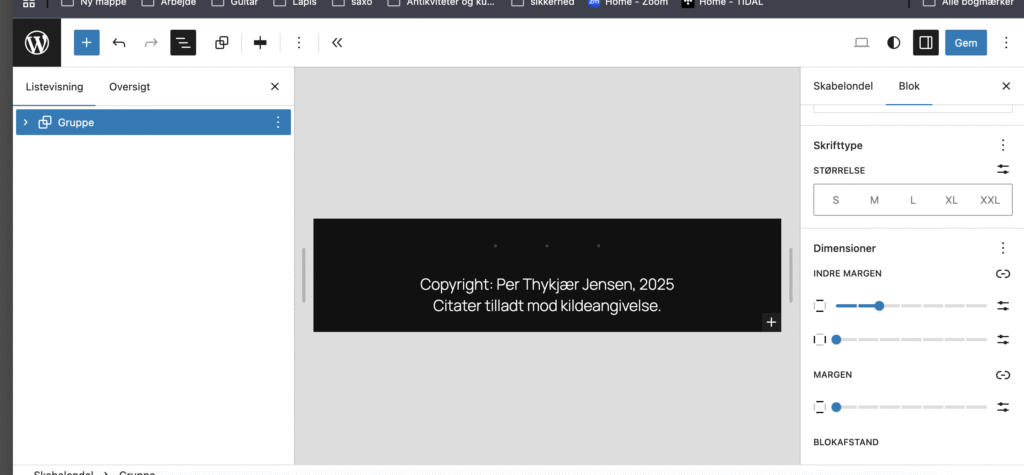Click the Group block icon in the toolbar
The image size is (1024, 475).
[x=222, y=43]
